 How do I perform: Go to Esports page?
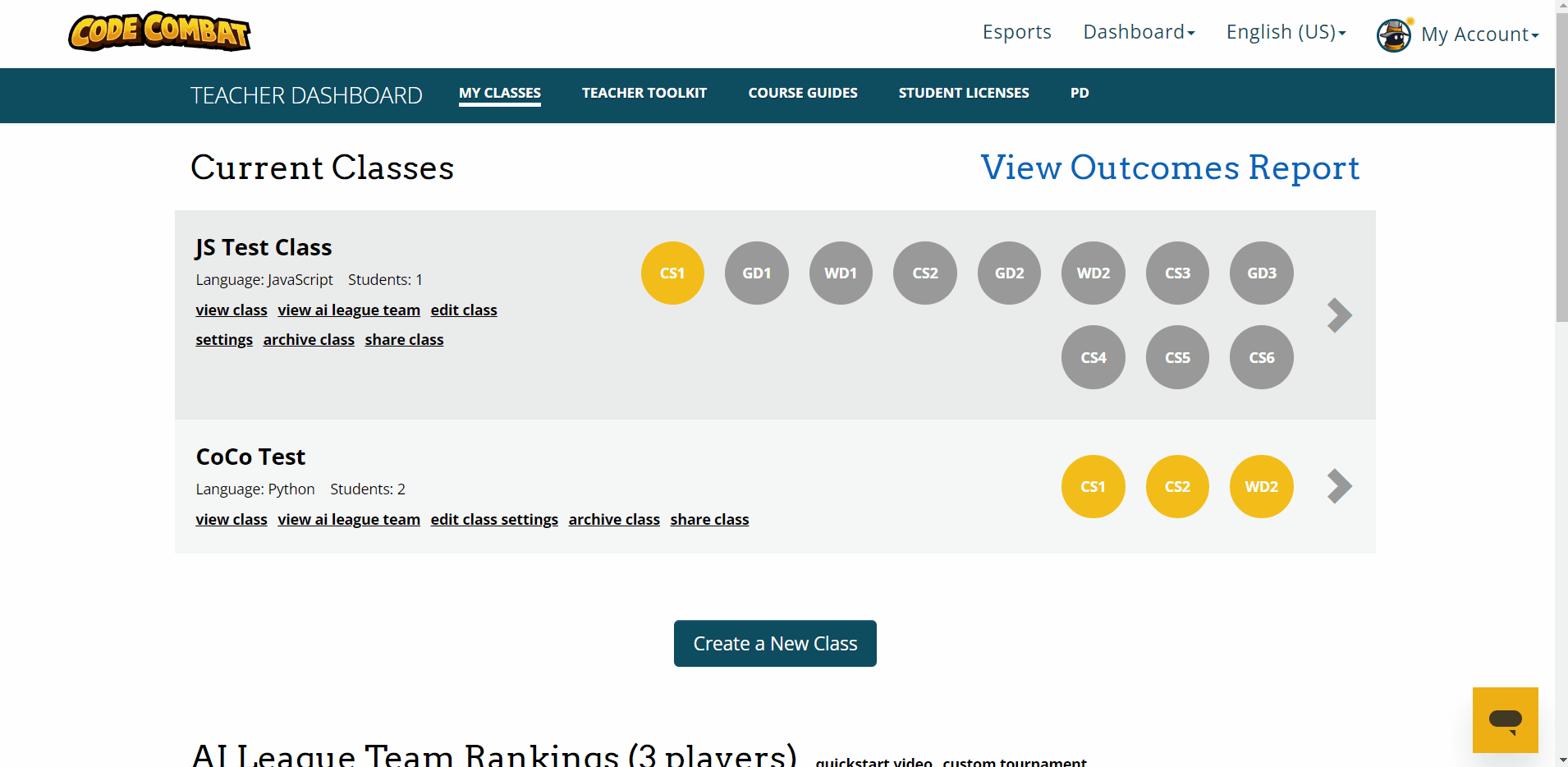click(1016, 32)
